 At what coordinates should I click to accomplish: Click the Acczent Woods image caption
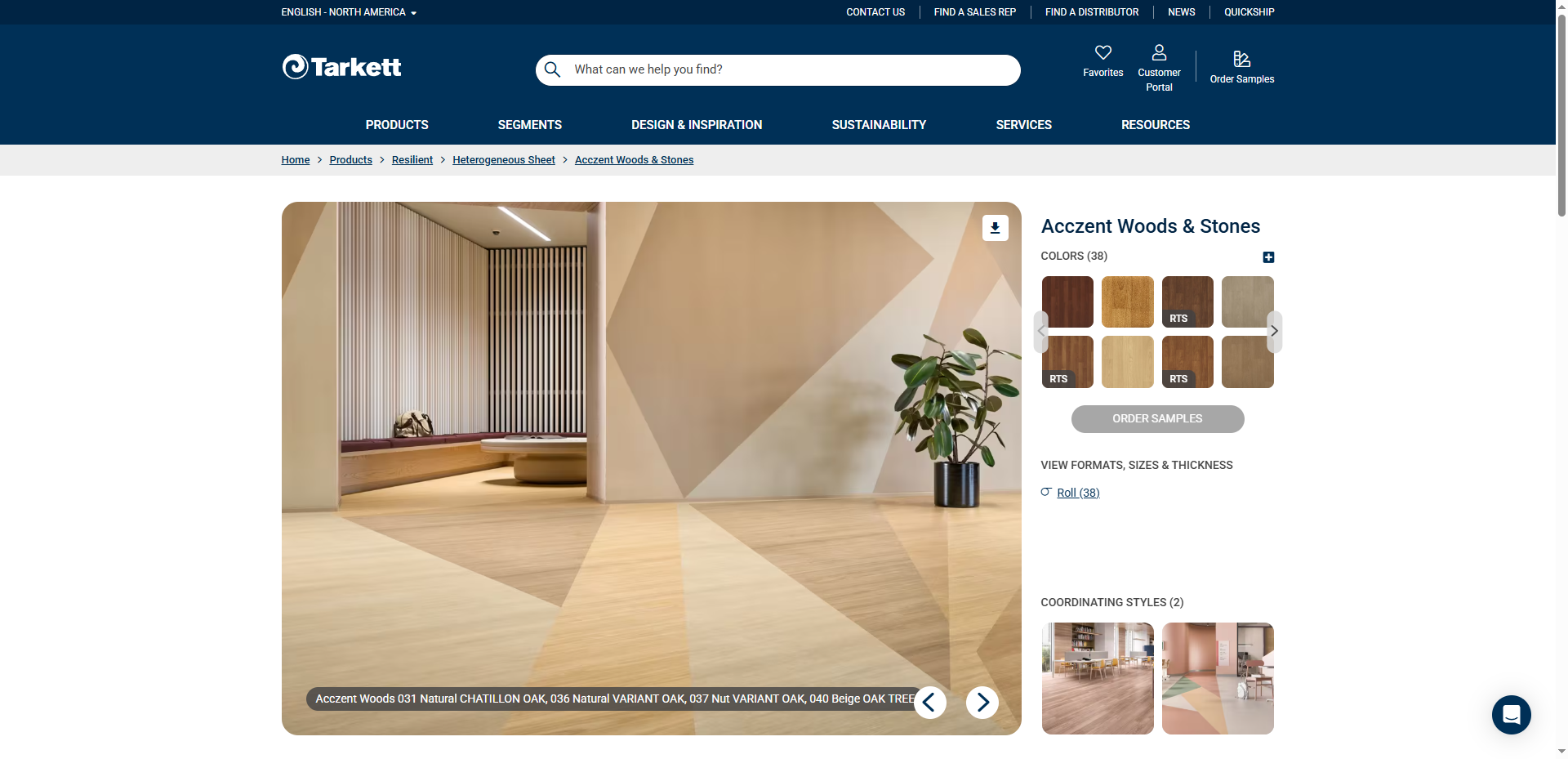615,699
